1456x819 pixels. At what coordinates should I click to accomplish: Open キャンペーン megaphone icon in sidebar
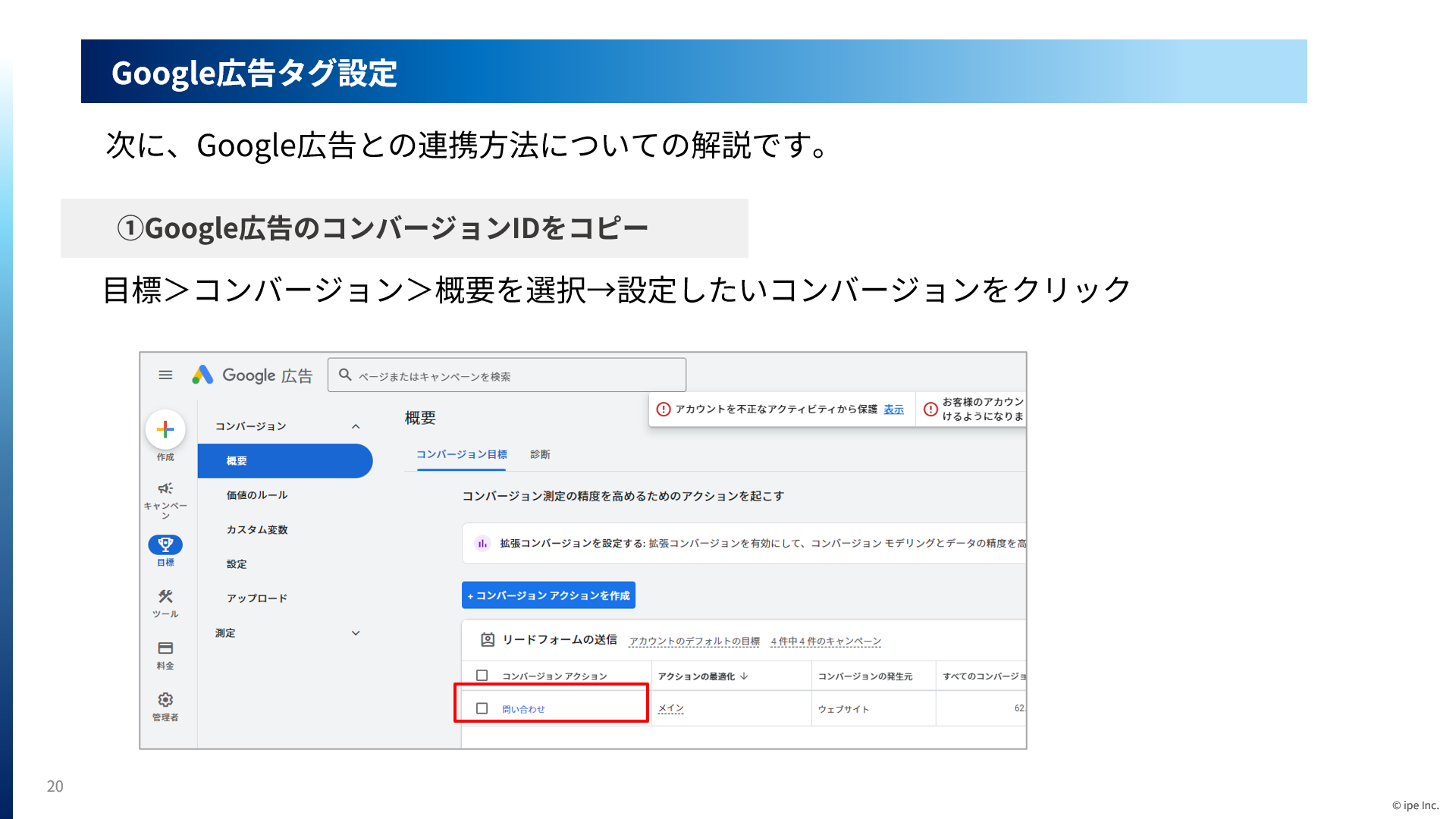click(x=165, y=489)
